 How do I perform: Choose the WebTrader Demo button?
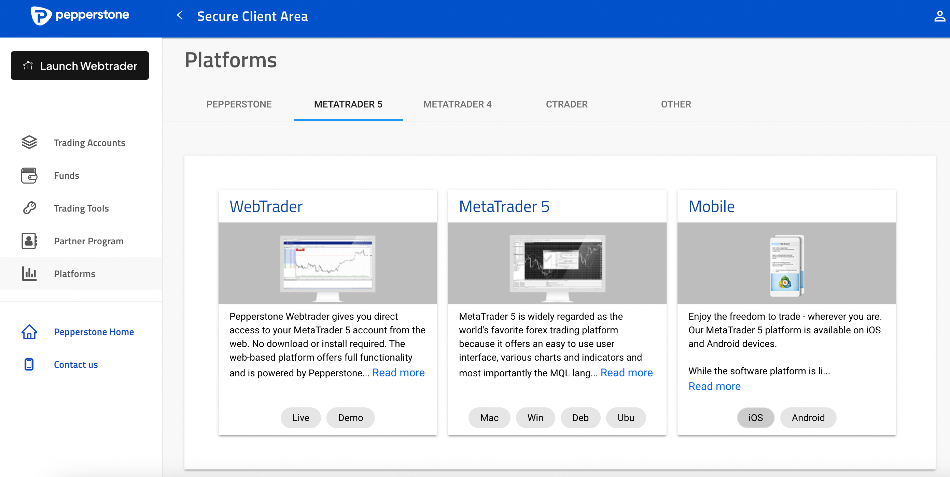tap(351, 418)
